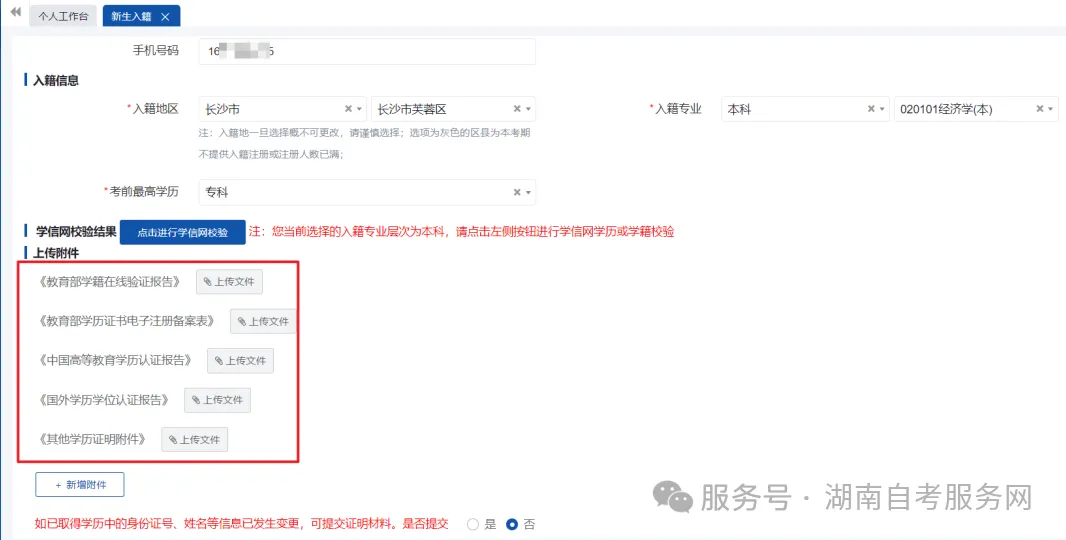Switch to 个人工作台 tab
The width and height of the screenshot is (1066, 540).
(63, 17)
